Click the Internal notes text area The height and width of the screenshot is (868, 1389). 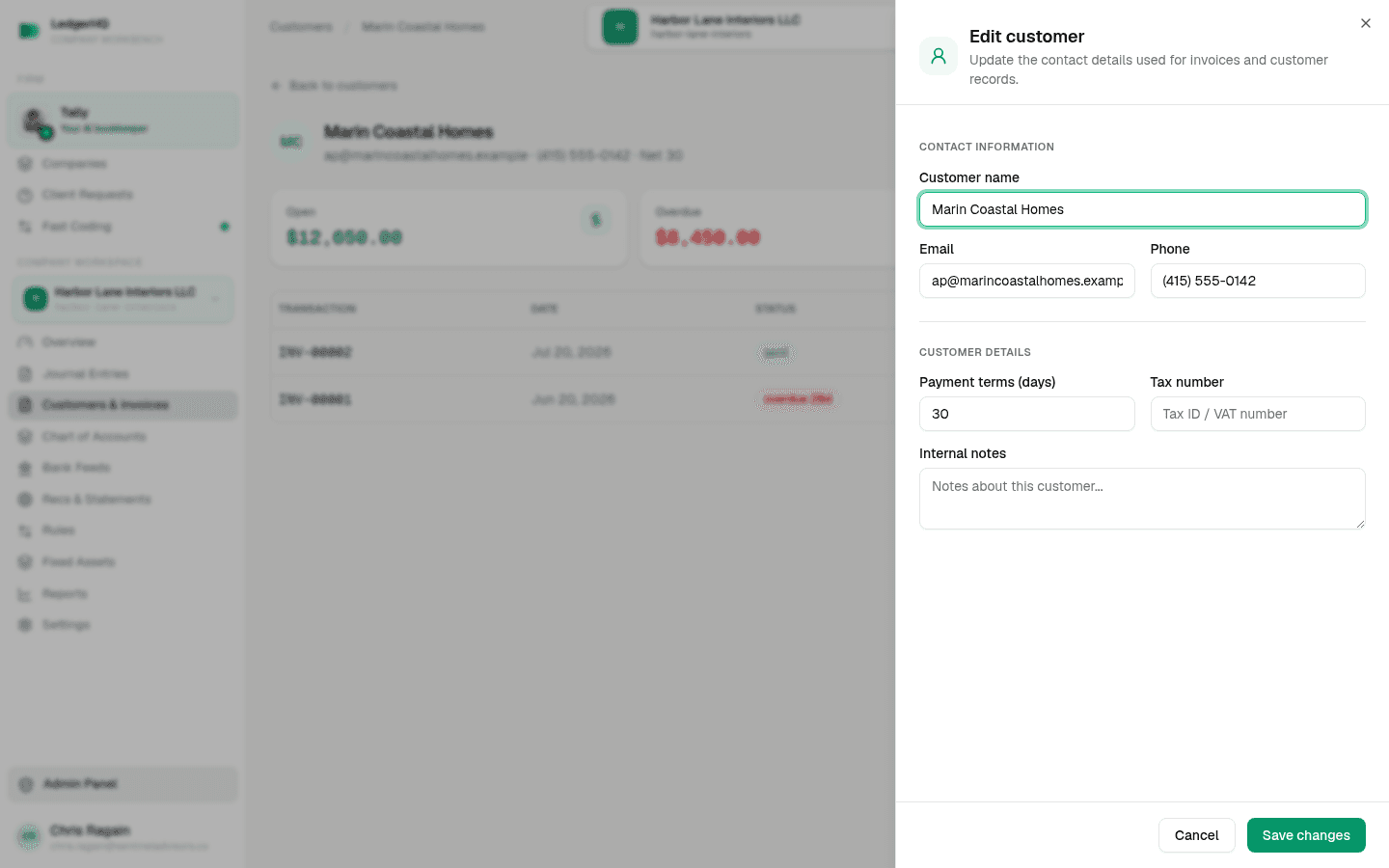[x=1142, y=499]
